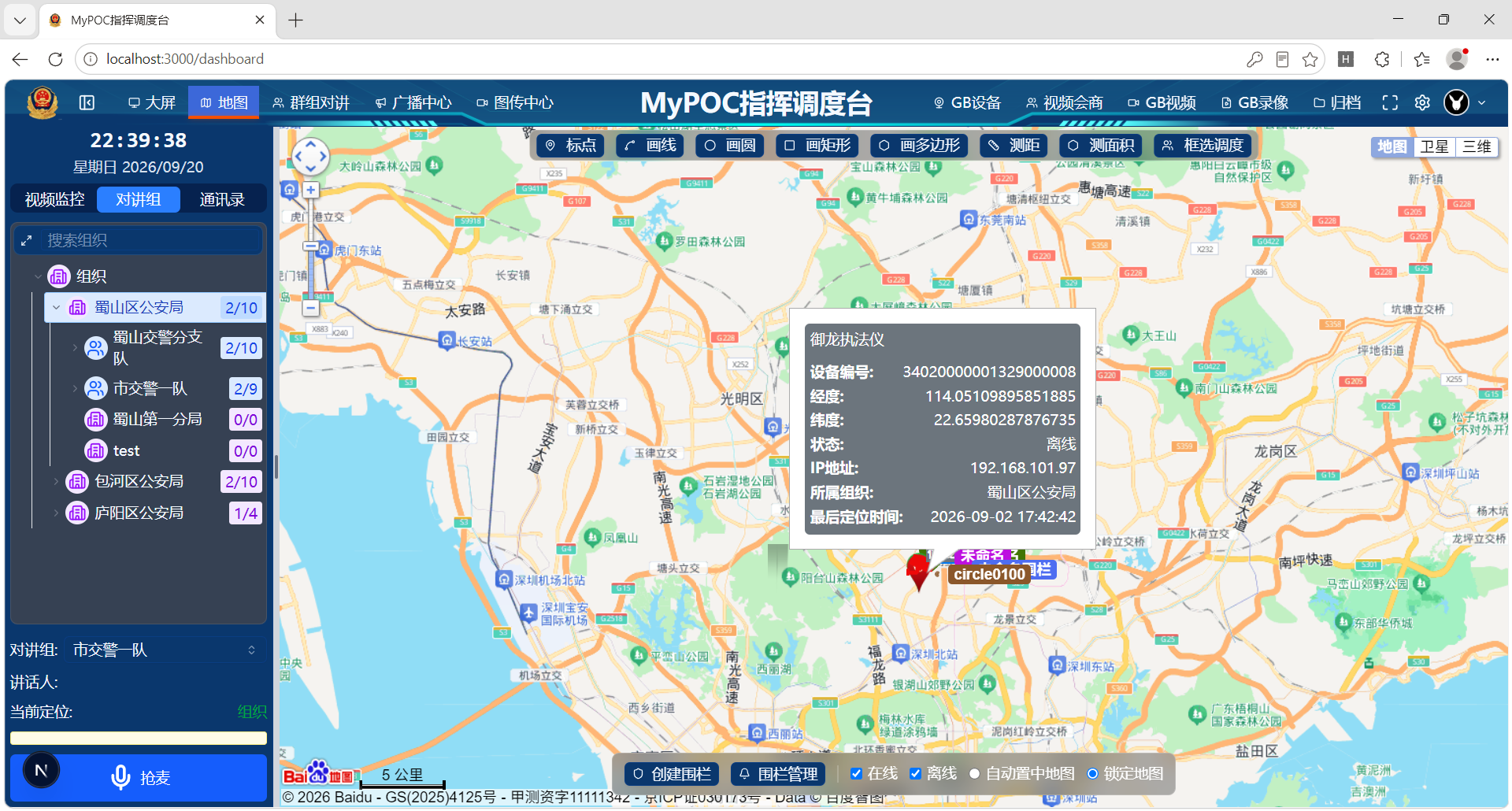This screenshot has height=811, width=1512.
Task: Select the 测面积 area measuring tool
Action: click(x=1101, y=146)
